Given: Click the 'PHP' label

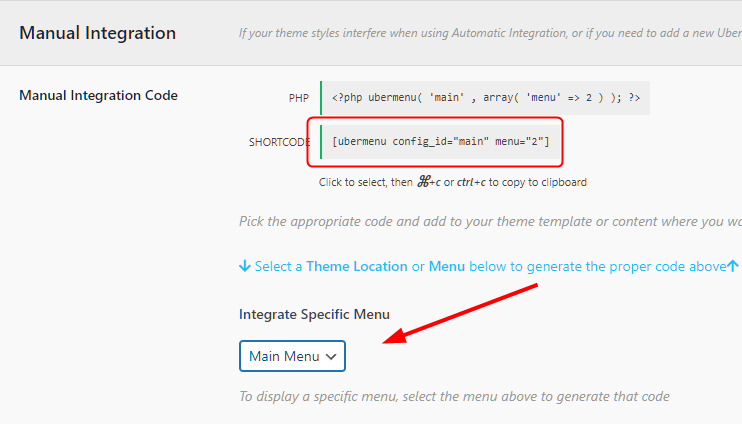Looking at the screenshot, I should (x=298, y=98).
